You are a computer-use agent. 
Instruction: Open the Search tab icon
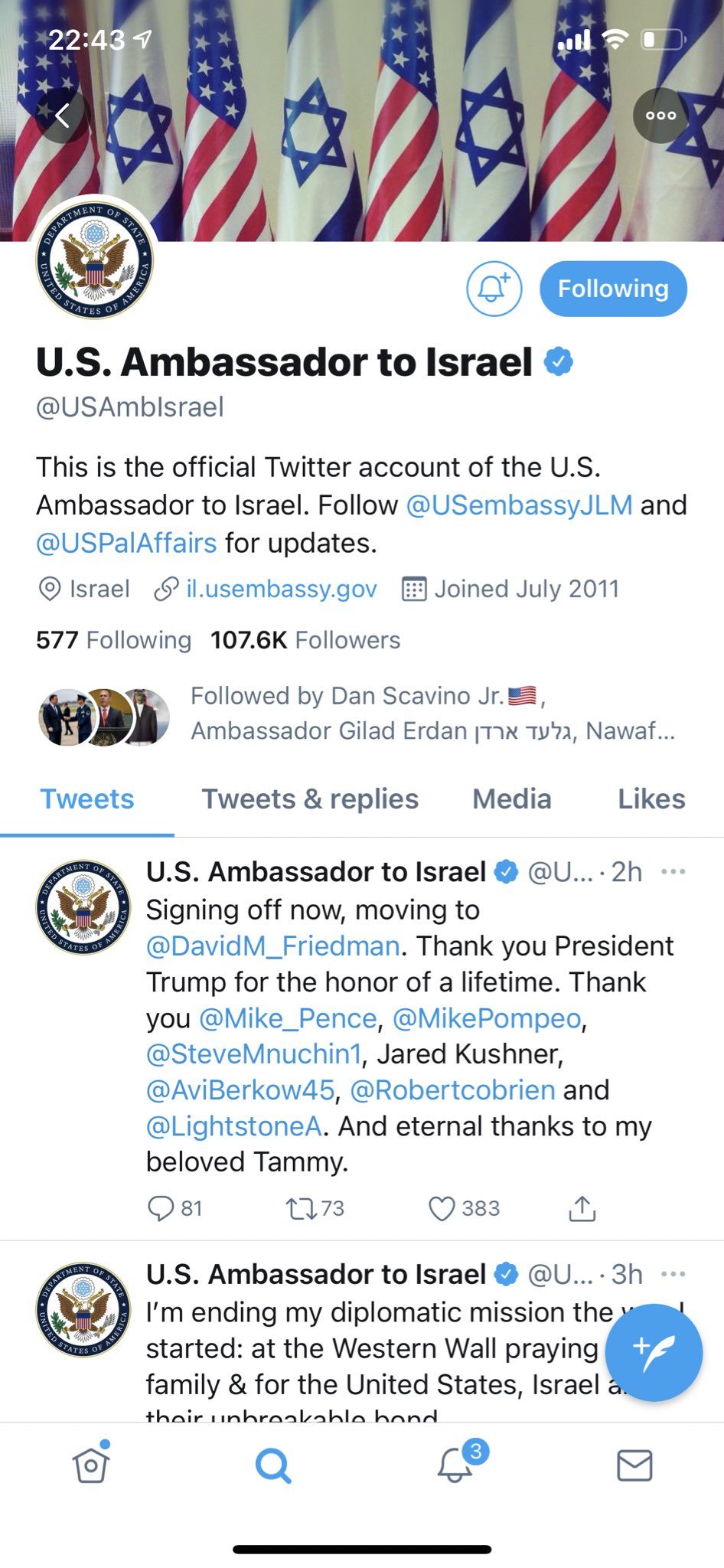(272, 1465)
